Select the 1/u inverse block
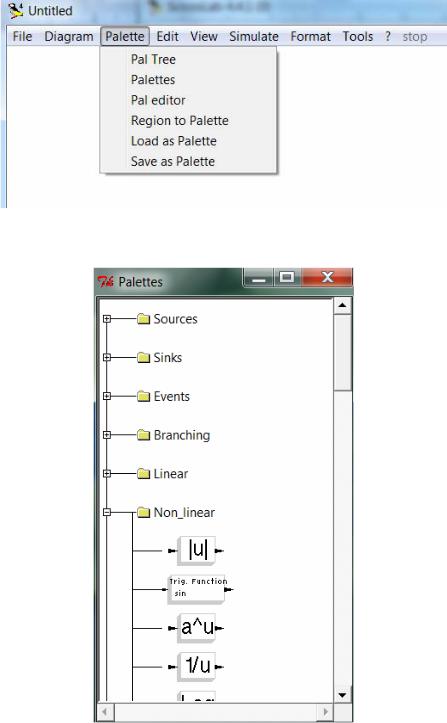Viewport: 447px width, 723px height. (x=197, y=666)
